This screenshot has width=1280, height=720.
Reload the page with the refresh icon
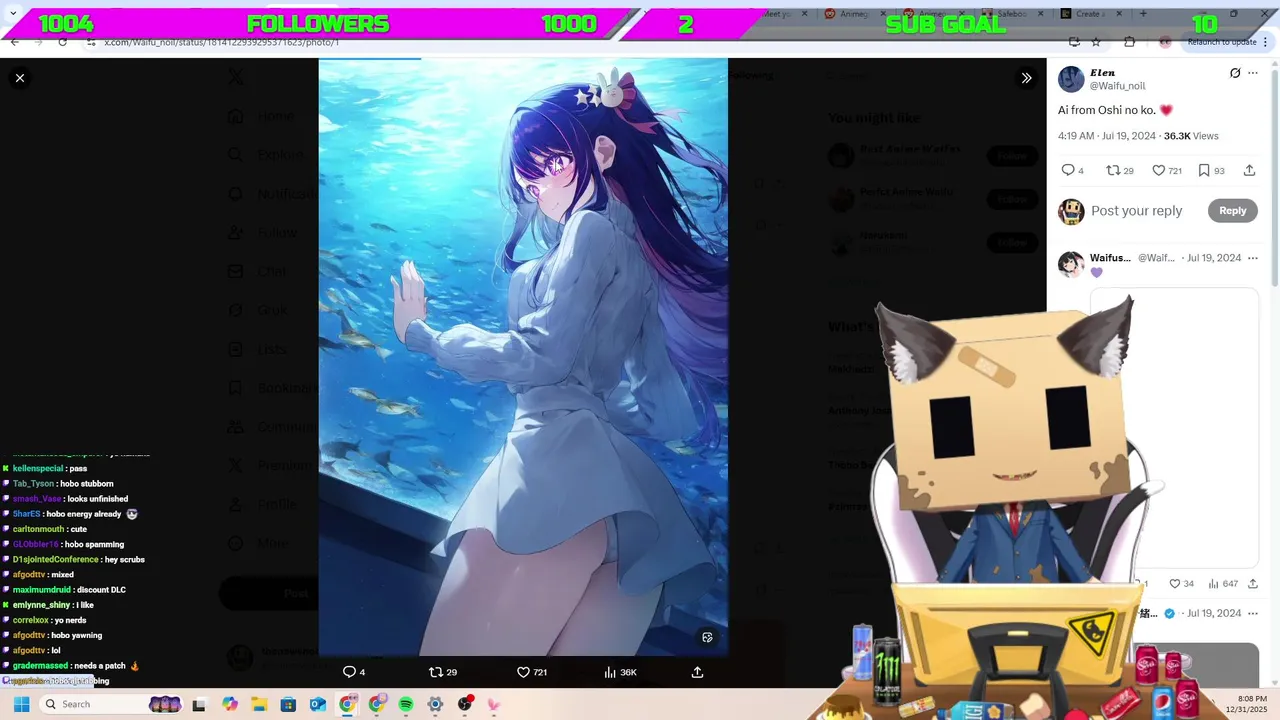coord(62,42)
